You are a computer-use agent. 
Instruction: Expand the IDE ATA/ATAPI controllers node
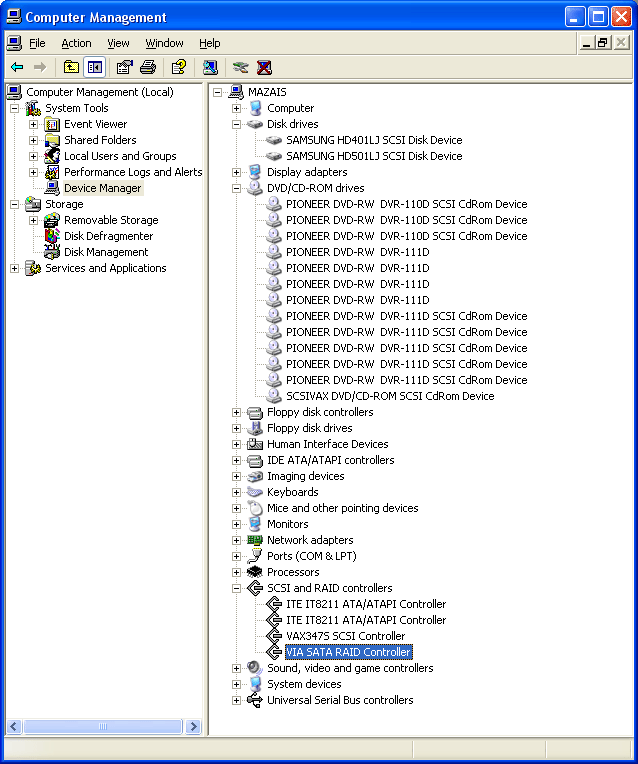pos(236,460)
